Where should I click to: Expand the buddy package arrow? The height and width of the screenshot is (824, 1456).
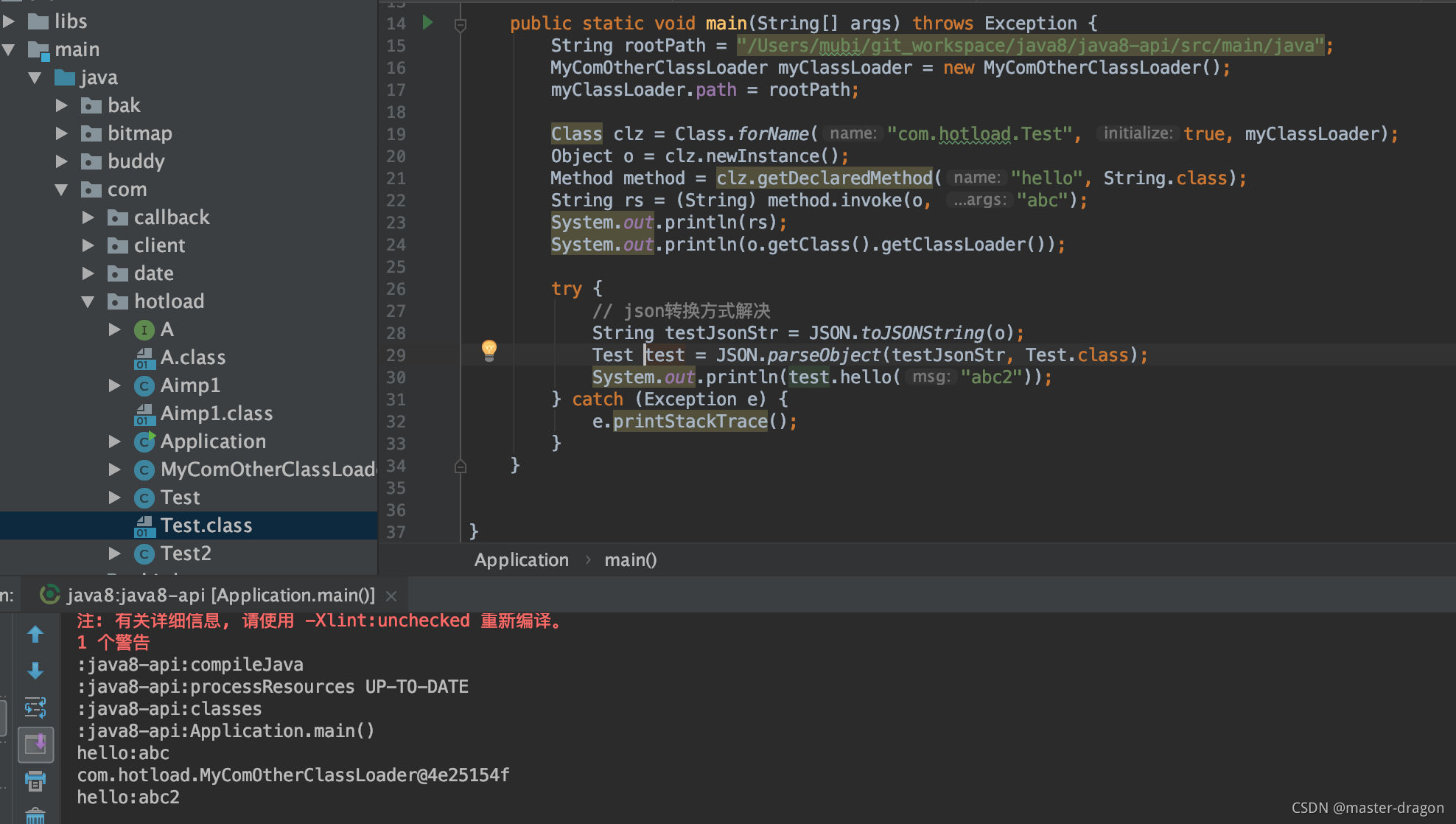(62, 161)
